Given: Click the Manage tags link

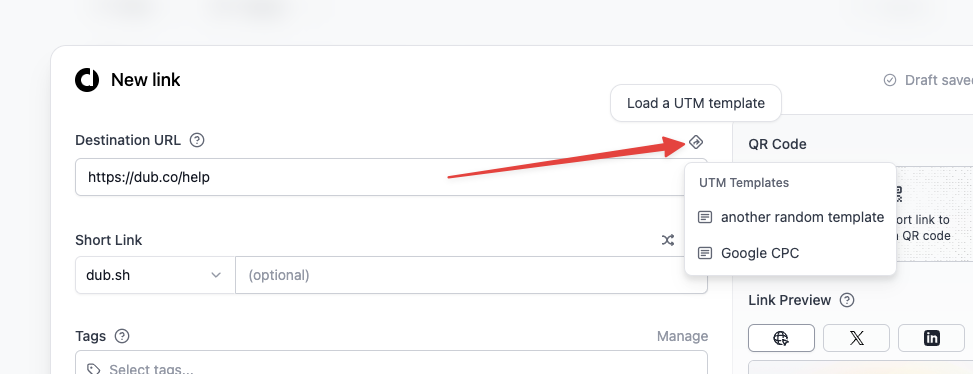Looking at the screenshot, I should point(683,336).
